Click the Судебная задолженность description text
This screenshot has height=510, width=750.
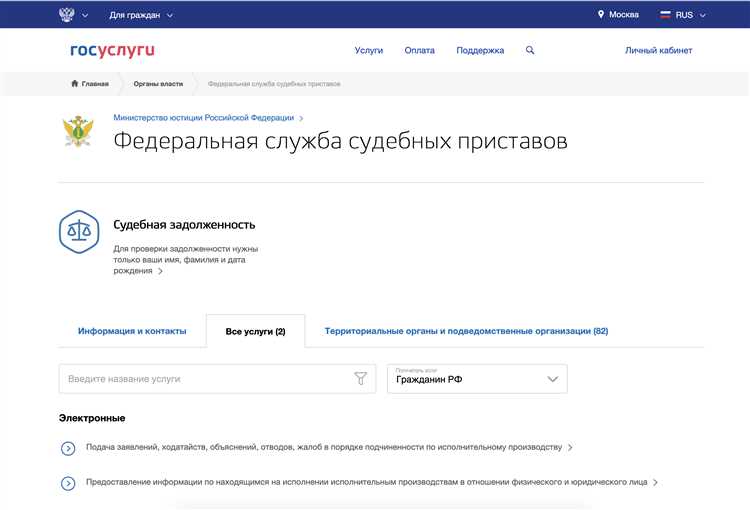(x=186, y=260)
